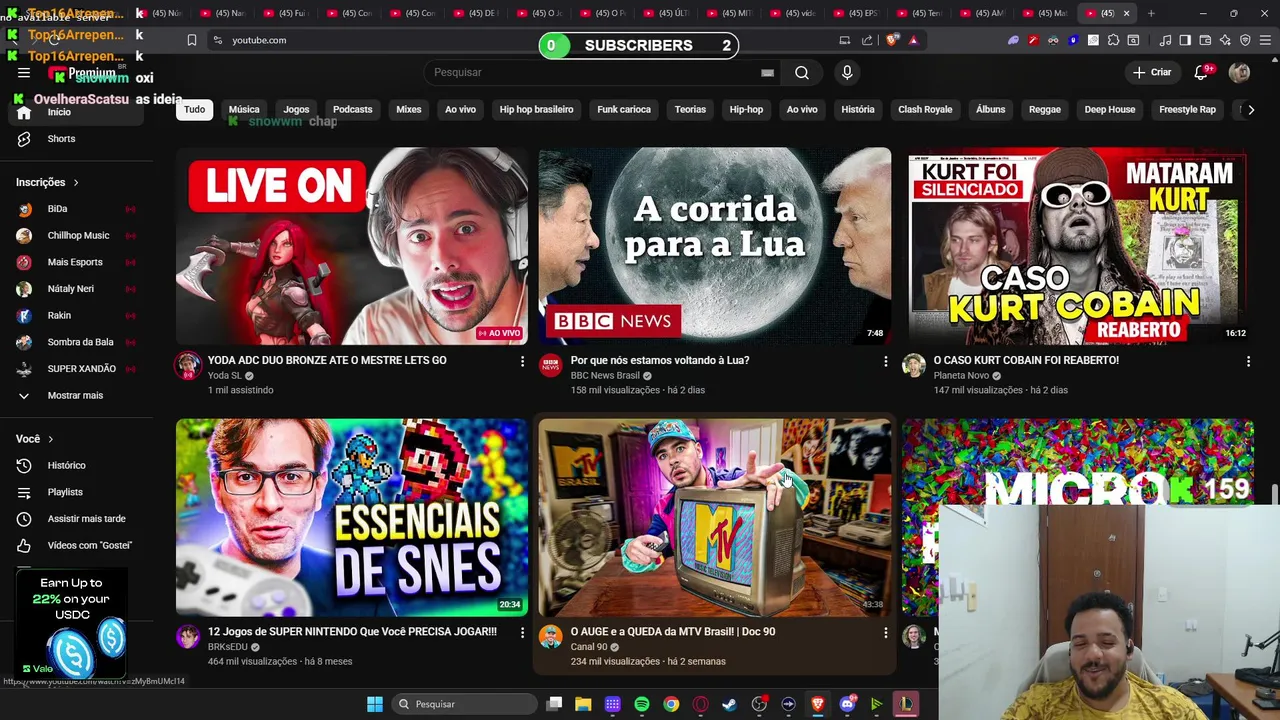Open Brave Shields lion icon
Viewport: 1280px width, 720px height.
(892, 40)
